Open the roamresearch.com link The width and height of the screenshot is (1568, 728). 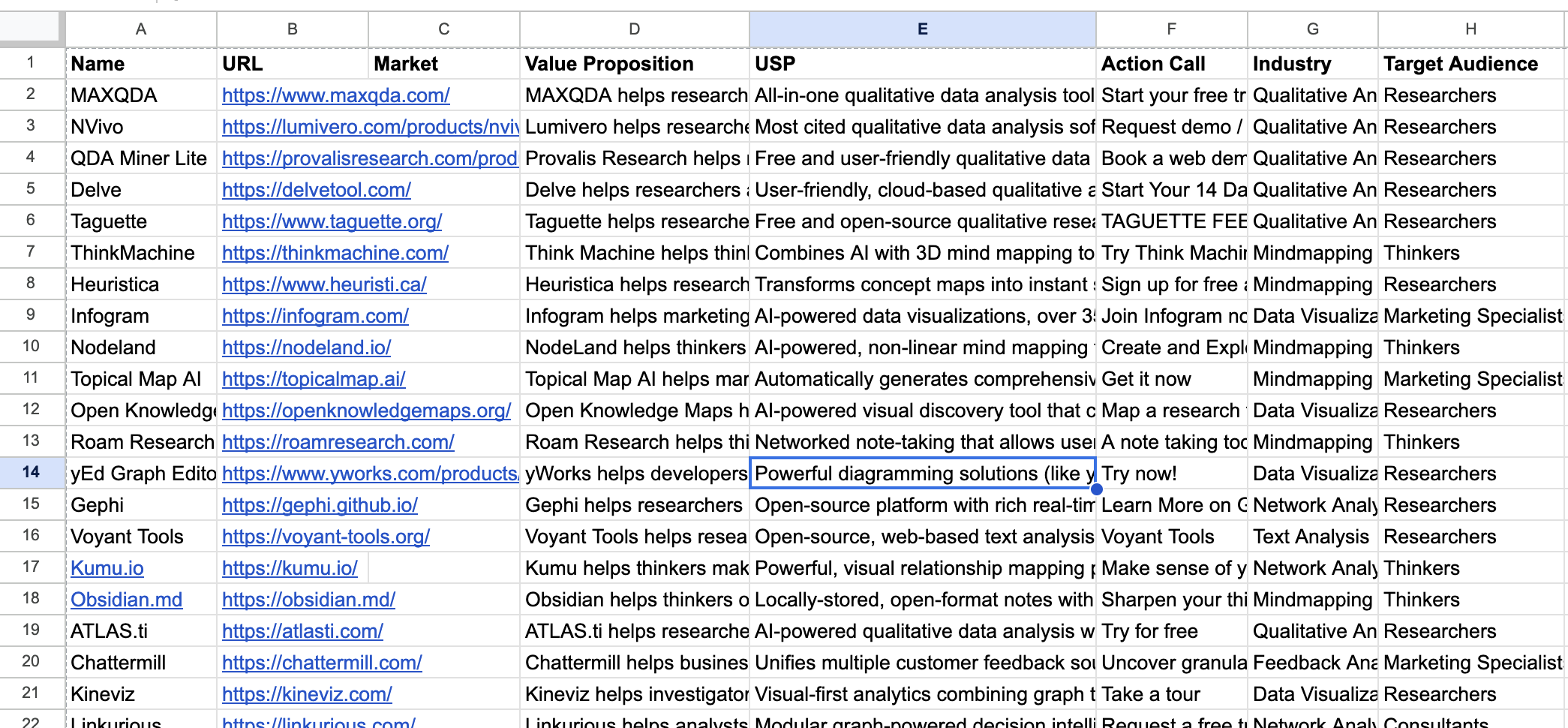338,442
